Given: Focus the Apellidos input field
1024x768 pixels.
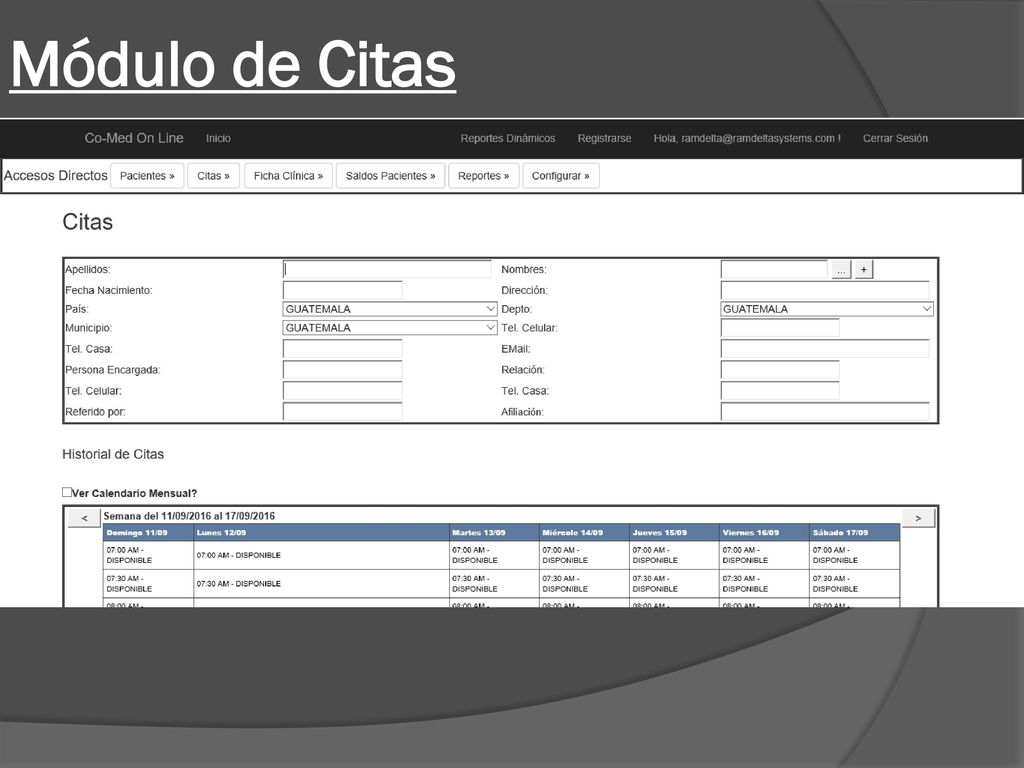Looking at the screenshot, I should (387, 269).
